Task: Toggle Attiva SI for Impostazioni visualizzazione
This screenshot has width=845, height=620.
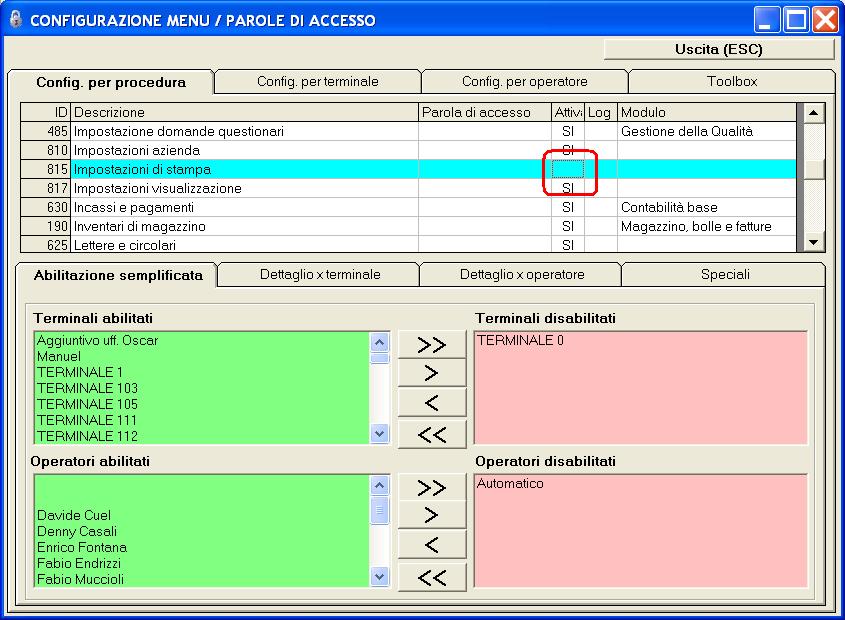Action: pos(567,188)
